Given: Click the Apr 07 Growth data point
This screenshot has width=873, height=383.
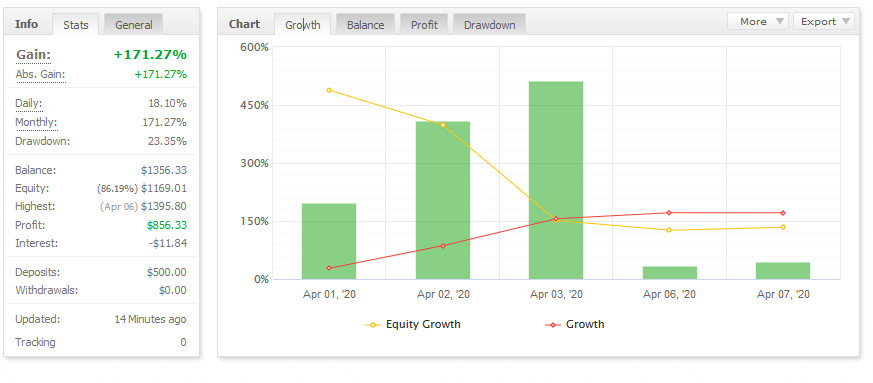Looking at the screenshot, I should 783,213.
